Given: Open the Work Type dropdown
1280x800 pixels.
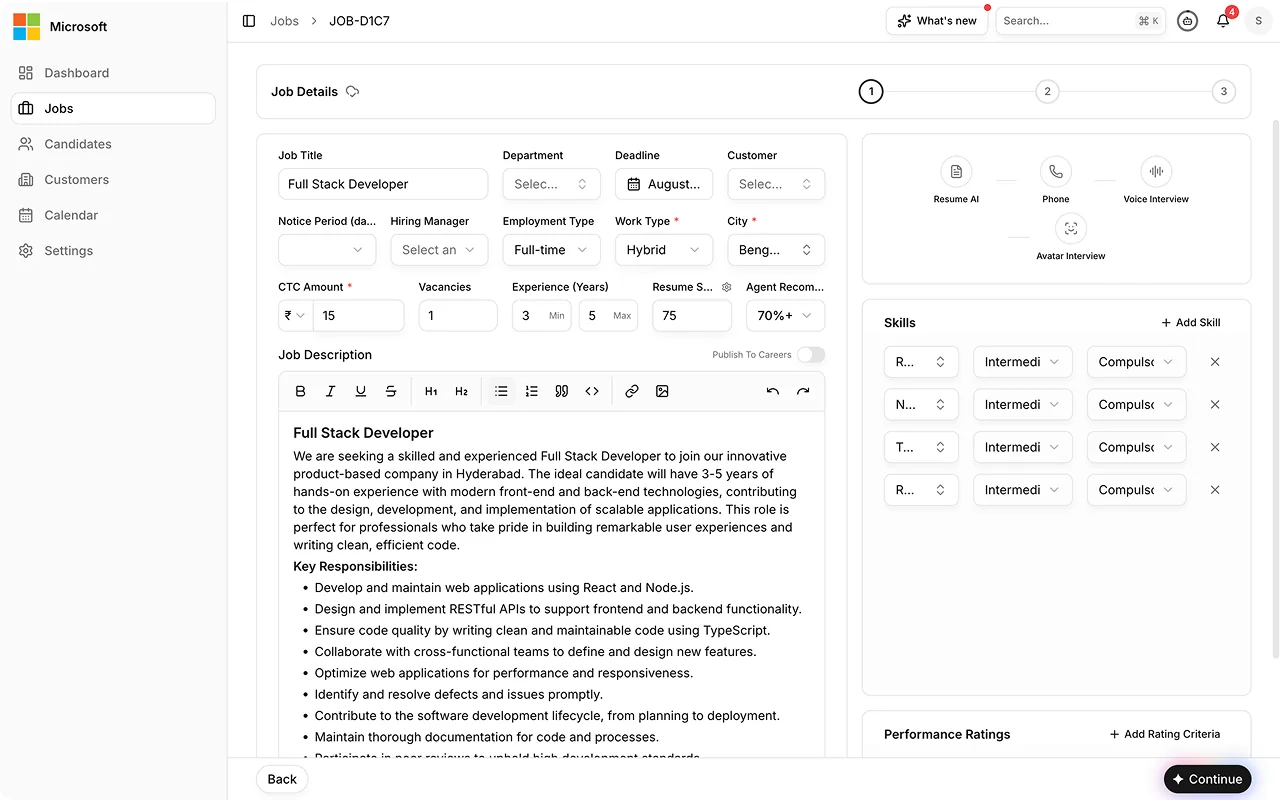Looking at the screenshot, I should [664, 250].
